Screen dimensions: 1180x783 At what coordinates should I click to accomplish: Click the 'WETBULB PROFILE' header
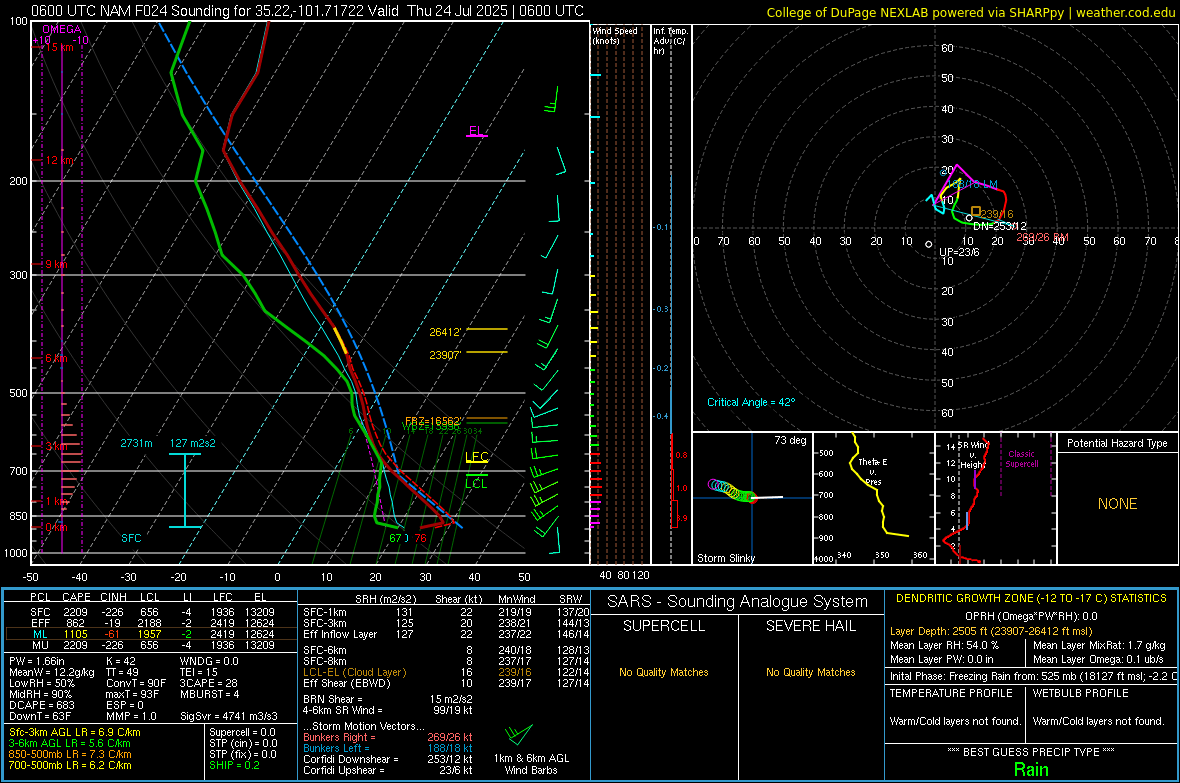[1080, 693]
